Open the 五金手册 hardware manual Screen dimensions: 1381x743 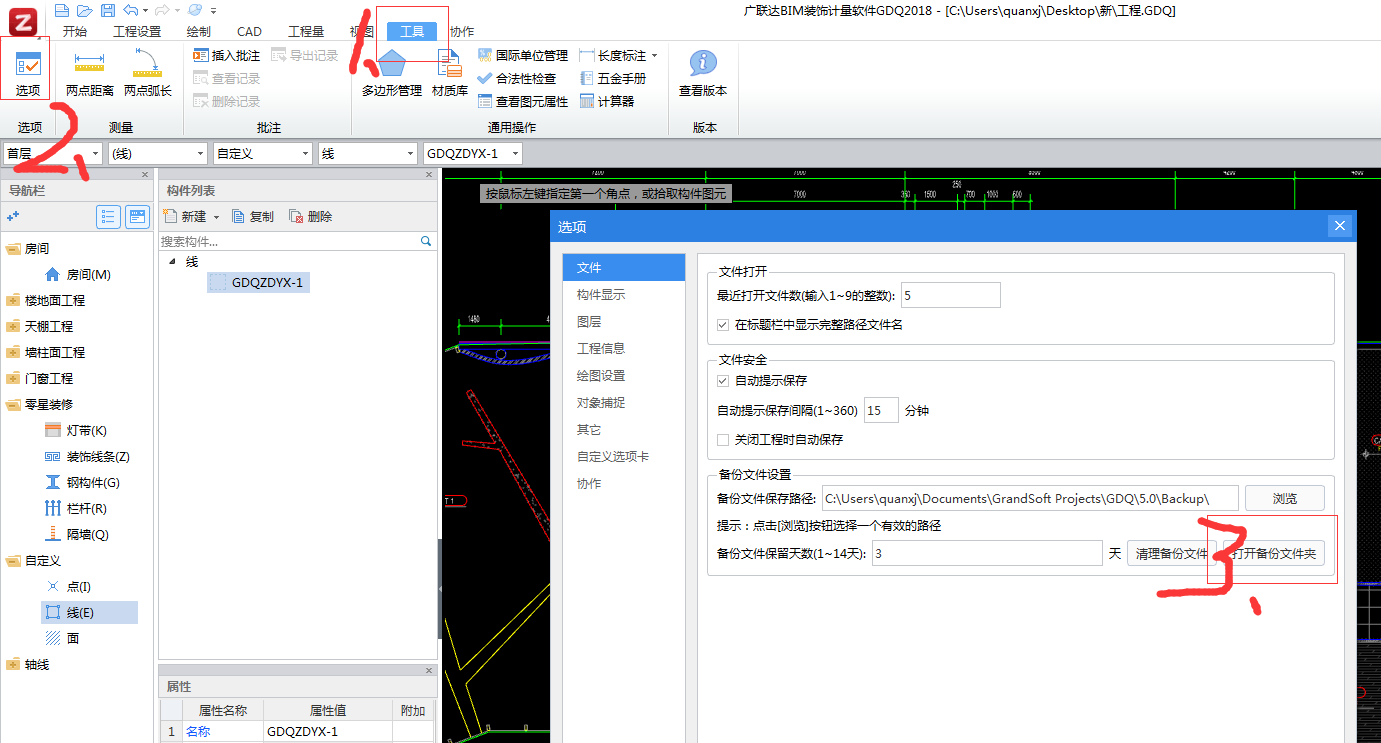point(613,78)
